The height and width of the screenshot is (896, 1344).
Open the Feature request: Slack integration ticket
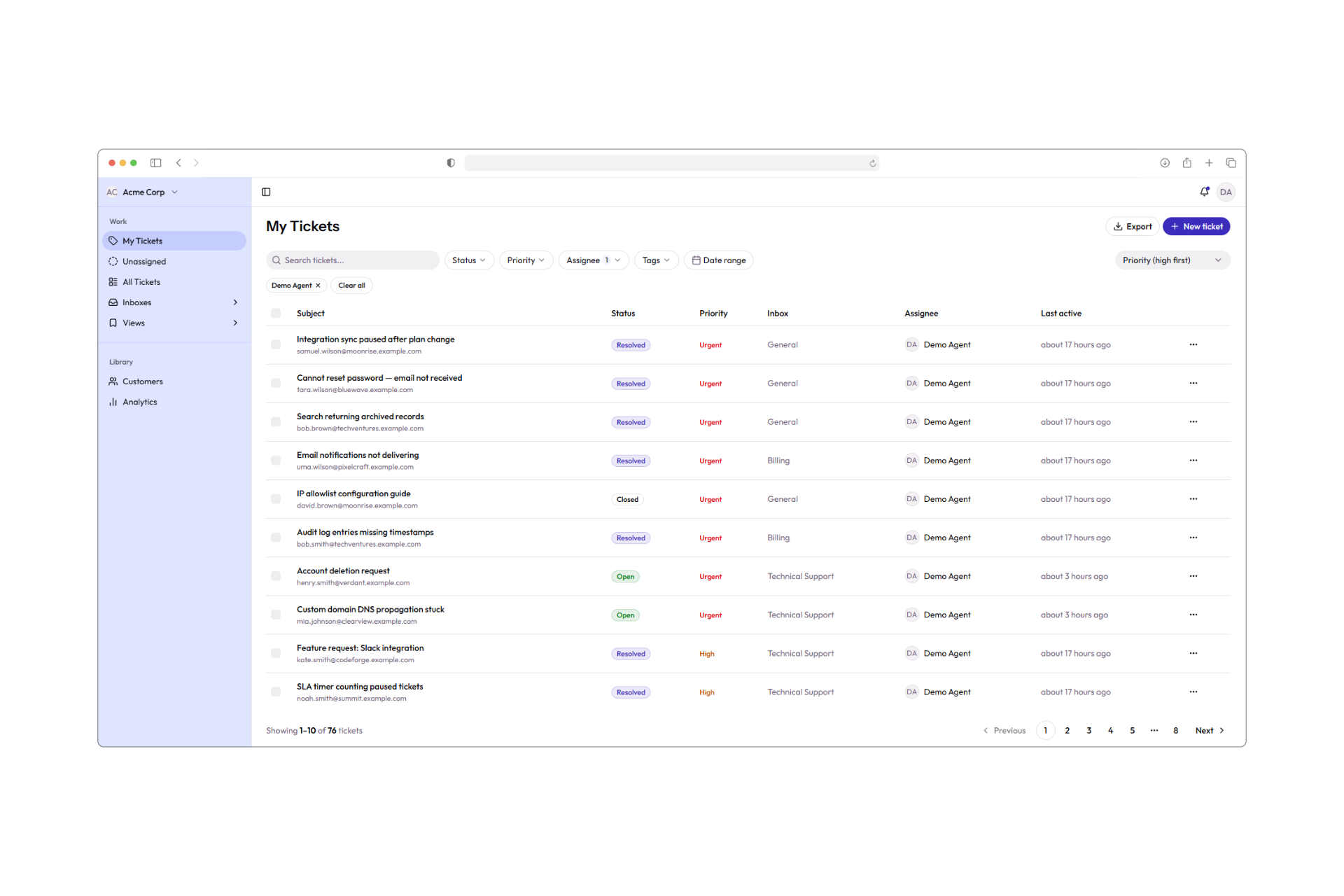tap(360, 648)
